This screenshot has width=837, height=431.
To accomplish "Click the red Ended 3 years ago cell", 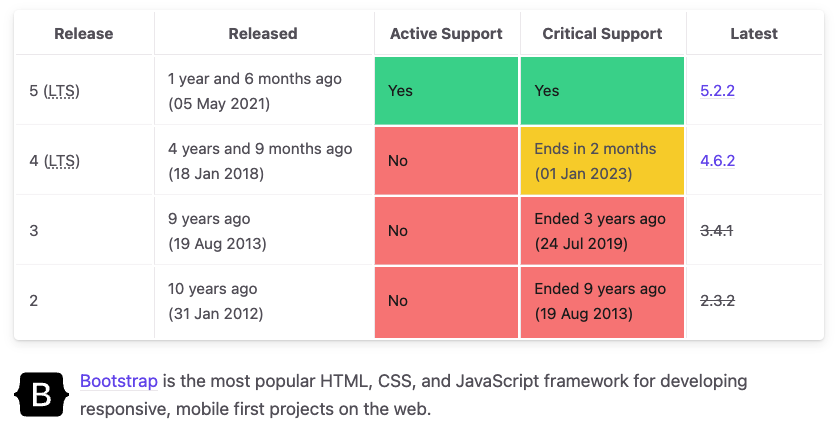I will click(602, 230).
